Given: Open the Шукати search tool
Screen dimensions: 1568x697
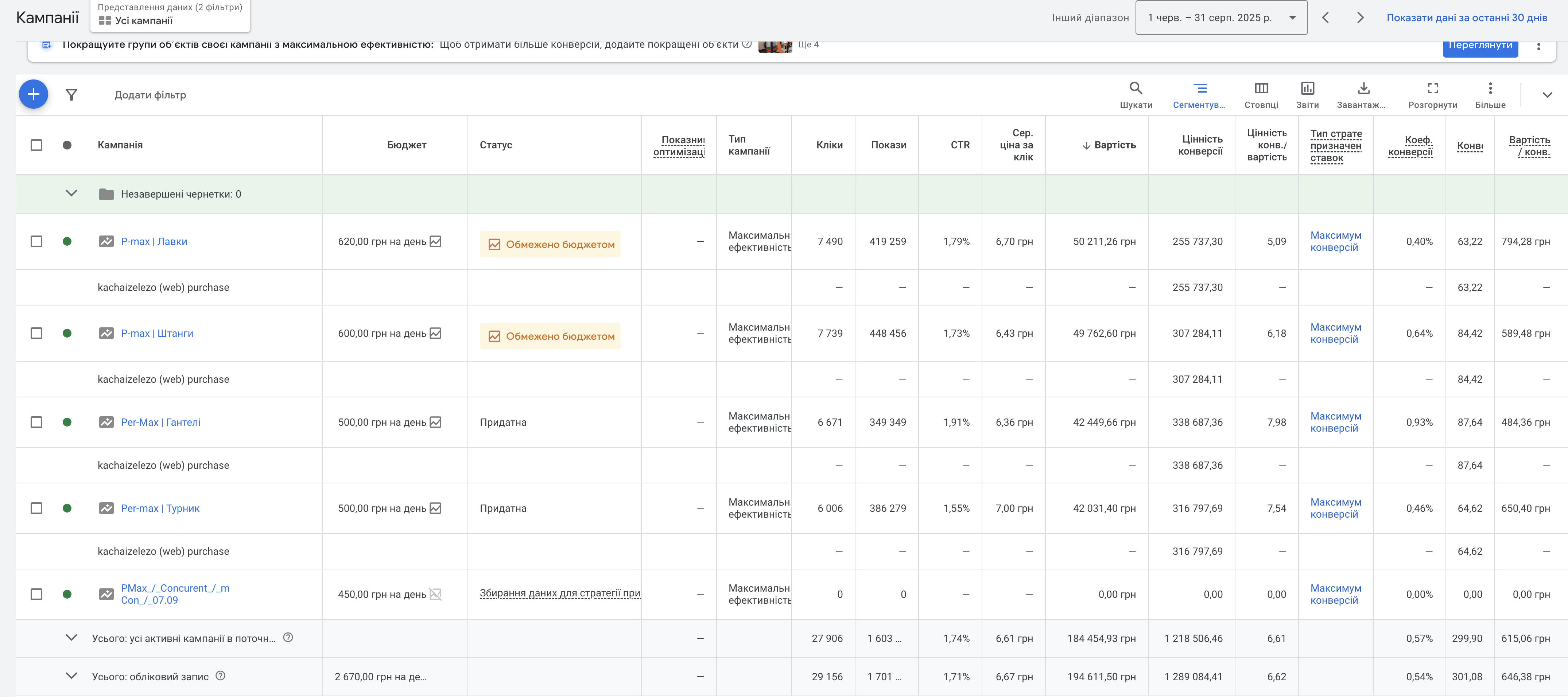Looking at the screenshot, I should pos(1135,94).
